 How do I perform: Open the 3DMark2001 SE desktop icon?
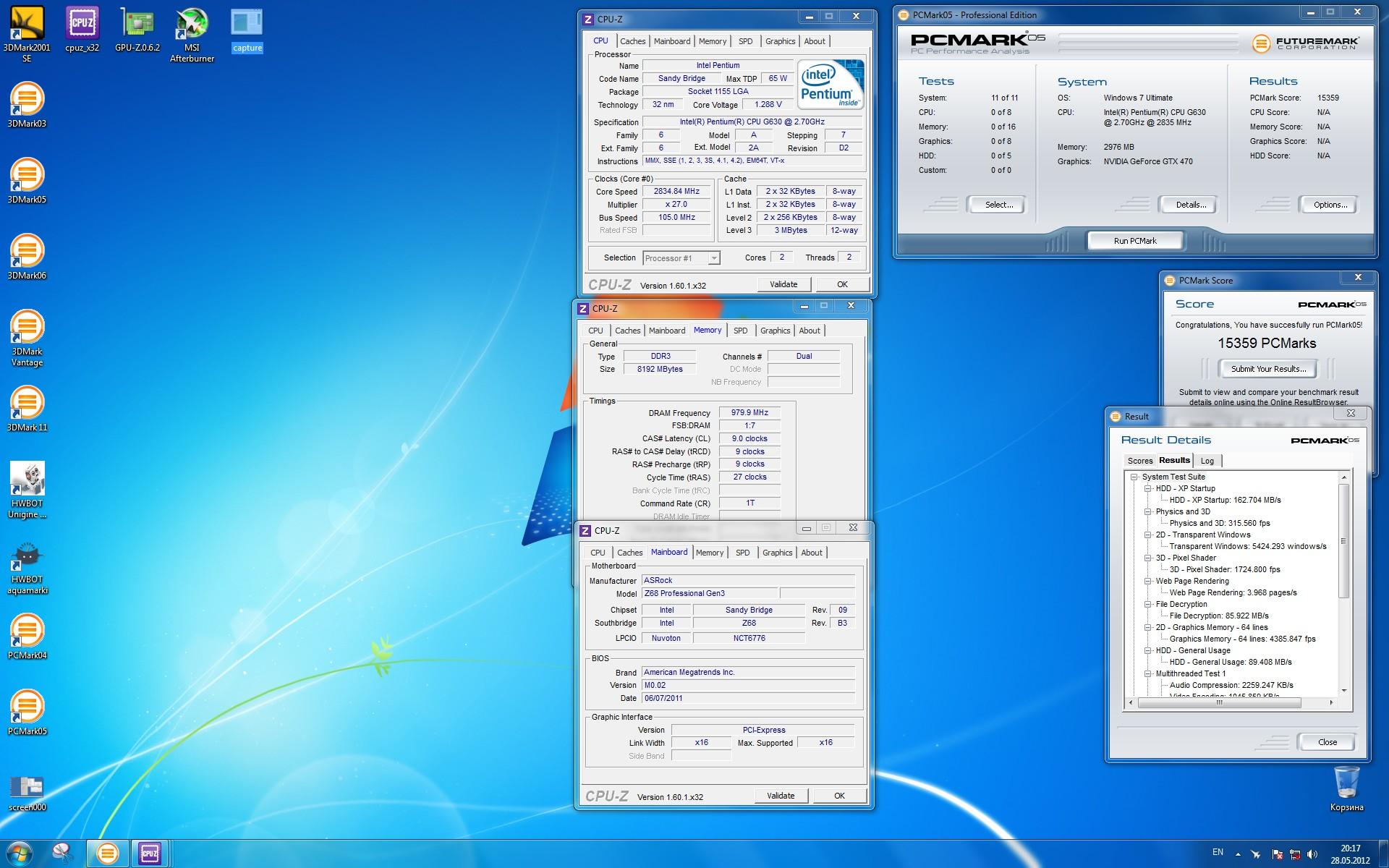click(27, 35)
